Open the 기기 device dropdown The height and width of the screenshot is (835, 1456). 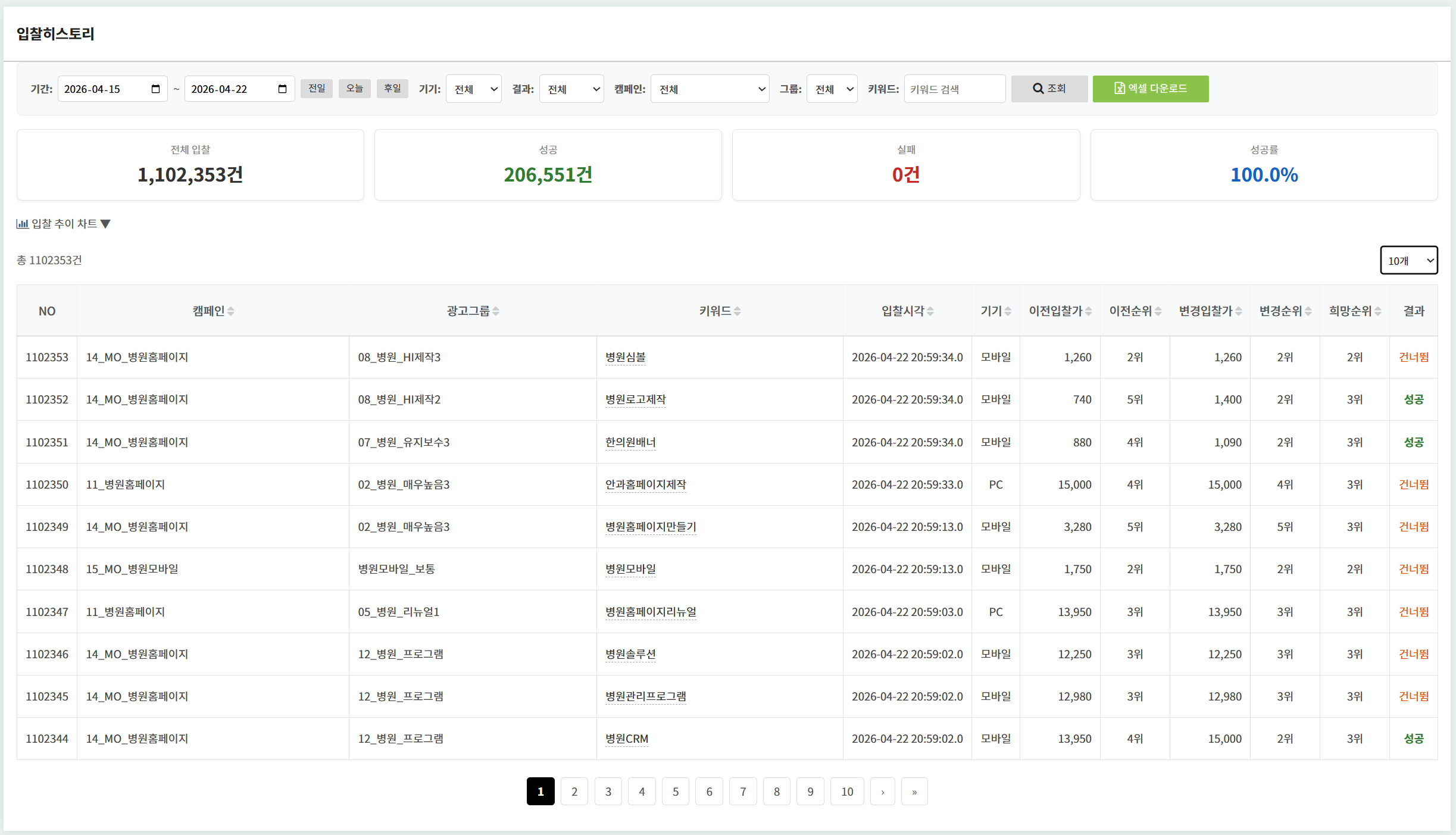[x=474, y=89]
